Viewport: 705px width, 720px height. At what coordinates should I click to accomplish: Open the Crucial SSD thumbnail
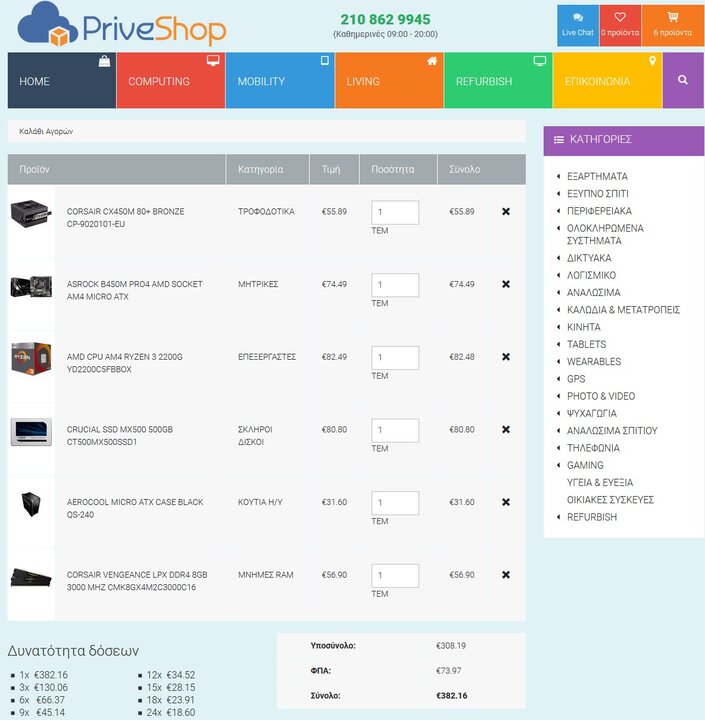tap(31, 432)
